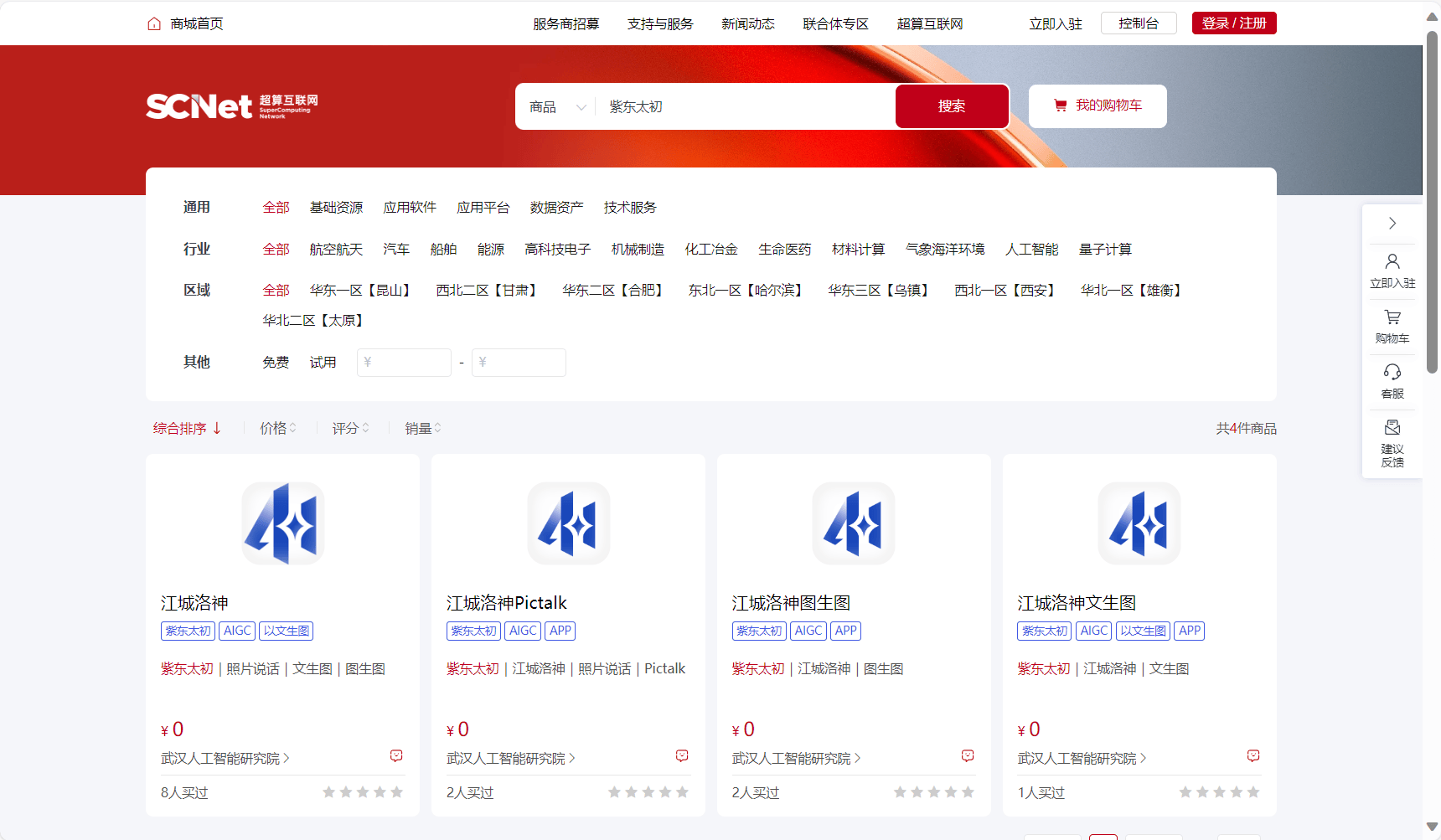This screenshot has width=1441, height=840.
Task: Click the home icon beside 商城首页
Action: (154, 23)
